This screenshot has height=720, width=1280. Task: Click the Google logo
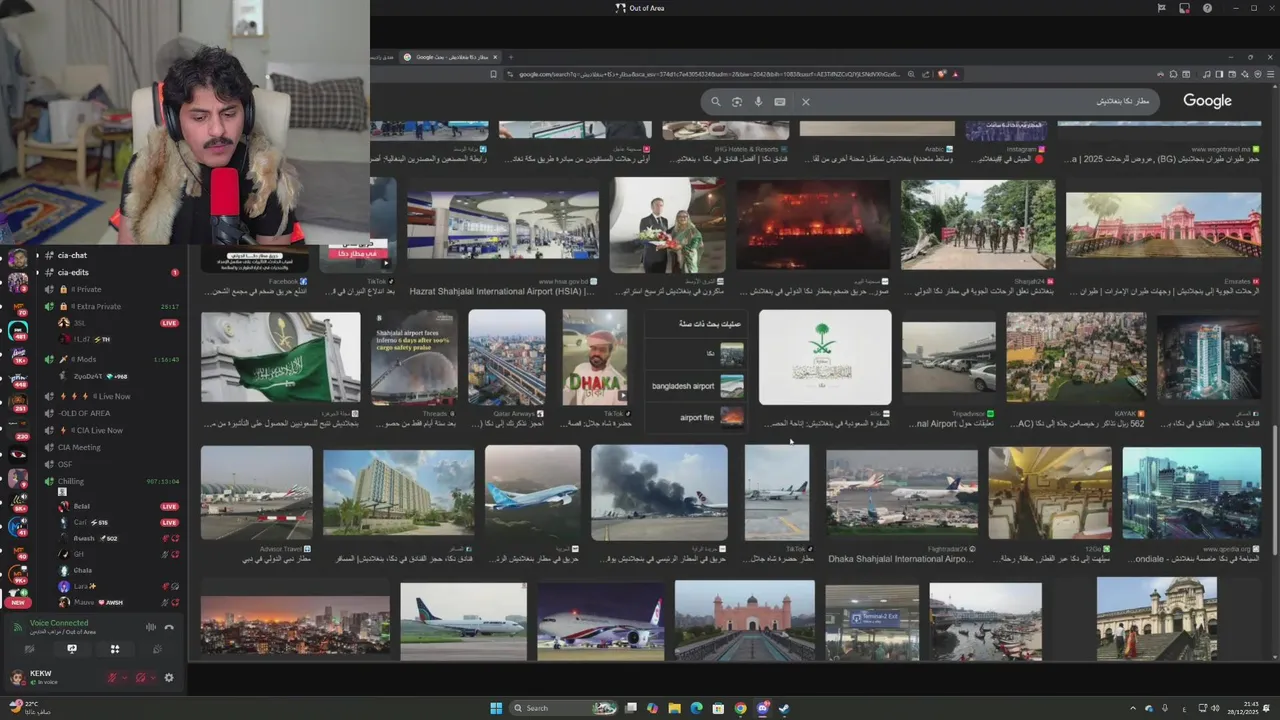click(x=1207, y=100)
